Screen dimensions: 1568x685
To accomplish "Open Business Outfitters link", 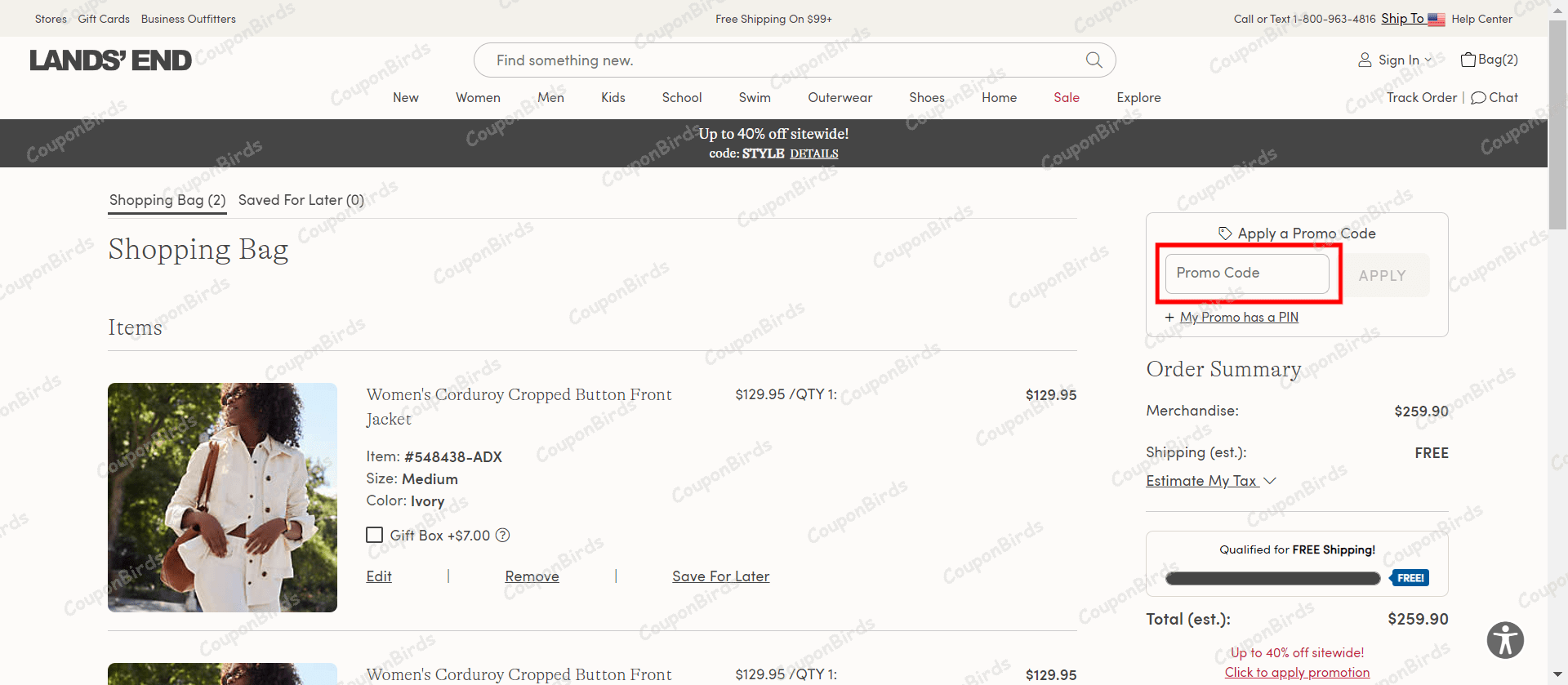I will click(188, 19).
